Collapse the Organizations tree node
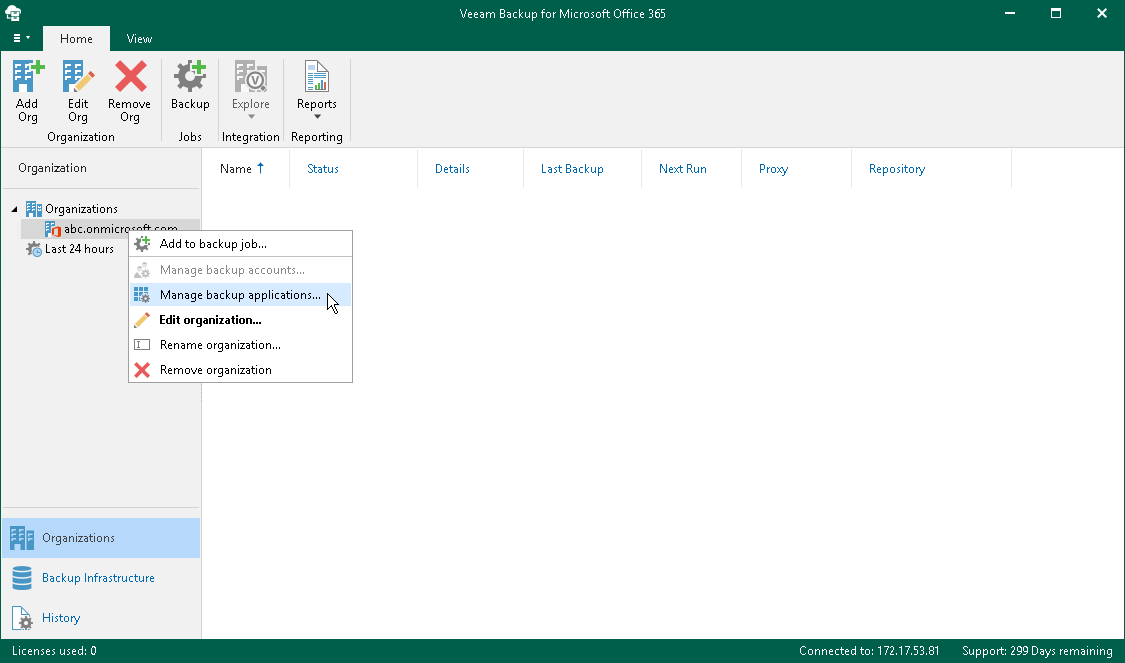 [14, 209]
